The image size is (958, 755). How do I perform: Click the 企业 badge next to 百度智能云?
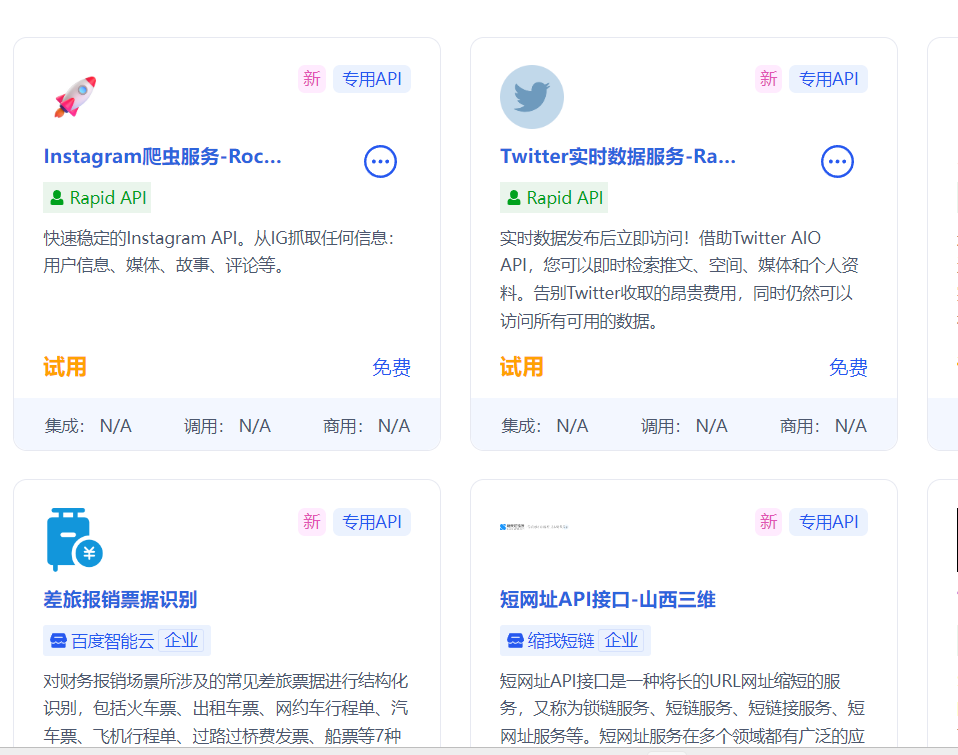point(181,640)
